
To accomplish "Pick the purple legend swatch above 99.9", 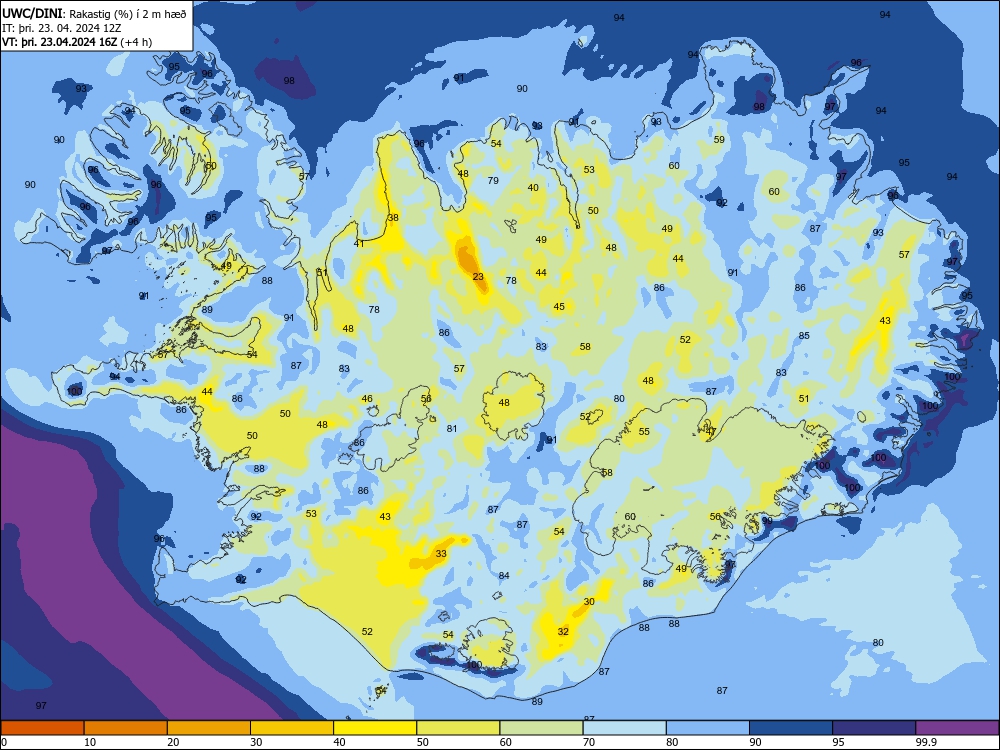I will pos(957,728).
